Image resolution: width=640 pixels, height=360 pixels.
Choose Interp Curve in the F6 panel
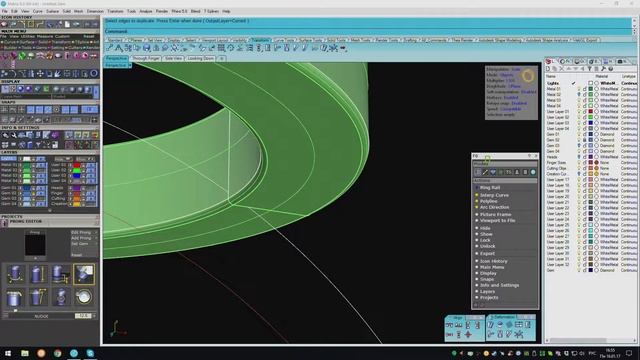[494, 195]
